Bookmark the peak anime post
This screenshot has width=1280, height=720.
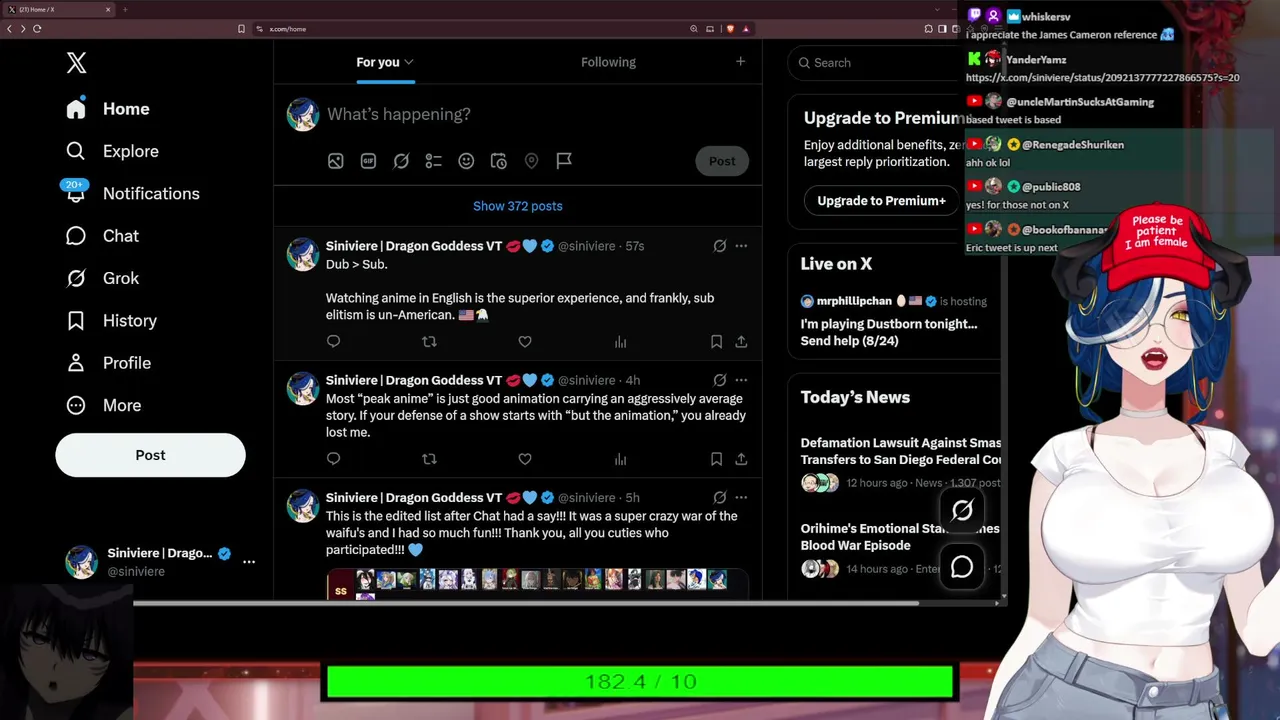tap(716, 459)
